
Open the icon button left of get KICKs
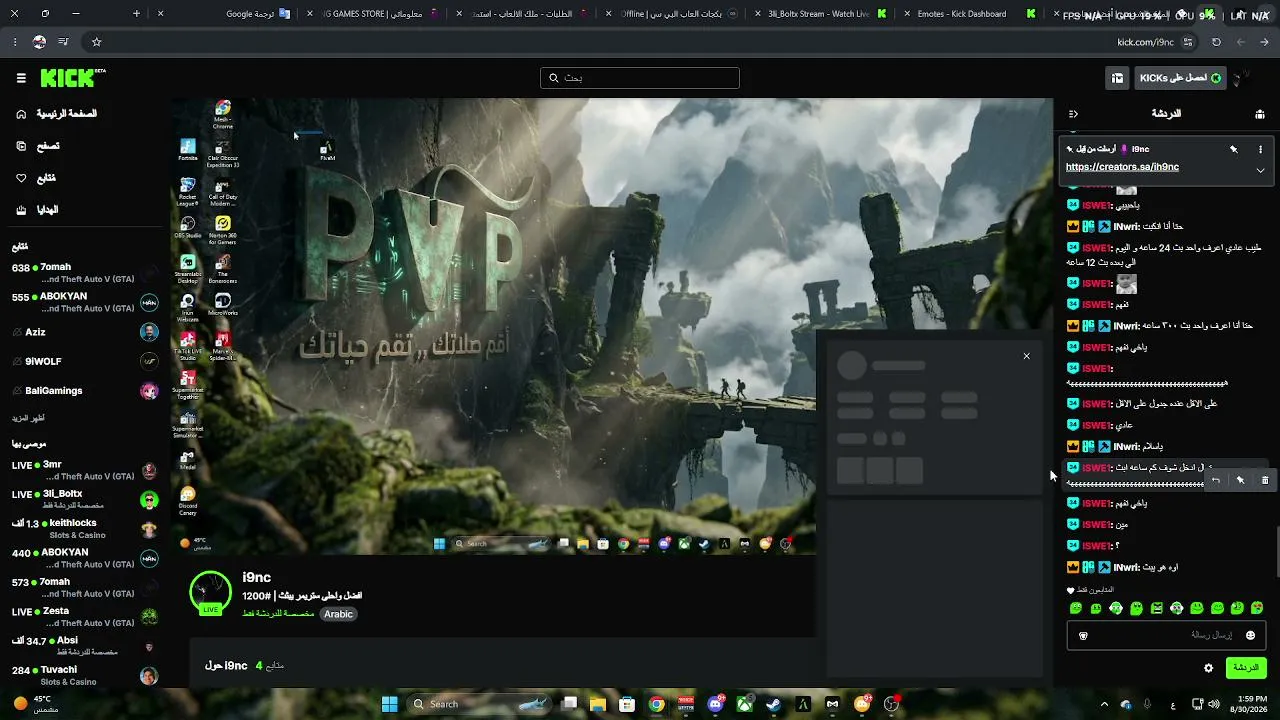pyautogui.click(x=1117, y=78)
